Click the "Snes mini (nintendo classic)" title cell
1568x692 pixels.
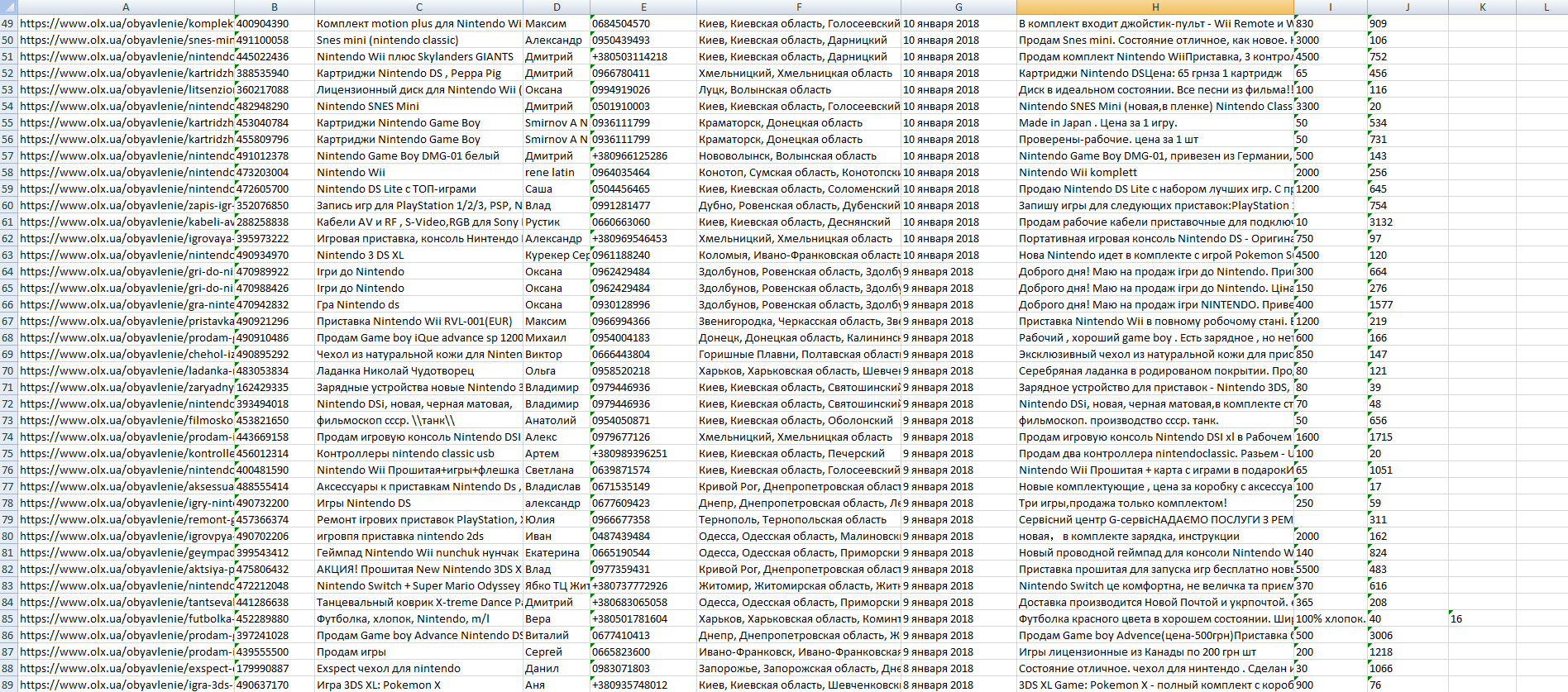[x=418, y=40]
